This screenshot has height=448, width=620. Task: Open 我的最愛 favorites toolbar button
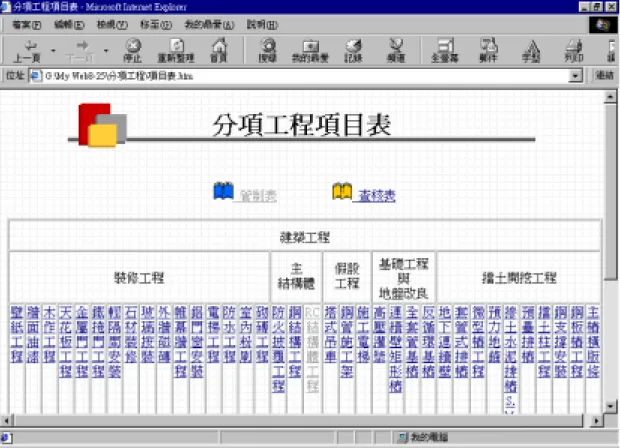click(x=310, y=51)
